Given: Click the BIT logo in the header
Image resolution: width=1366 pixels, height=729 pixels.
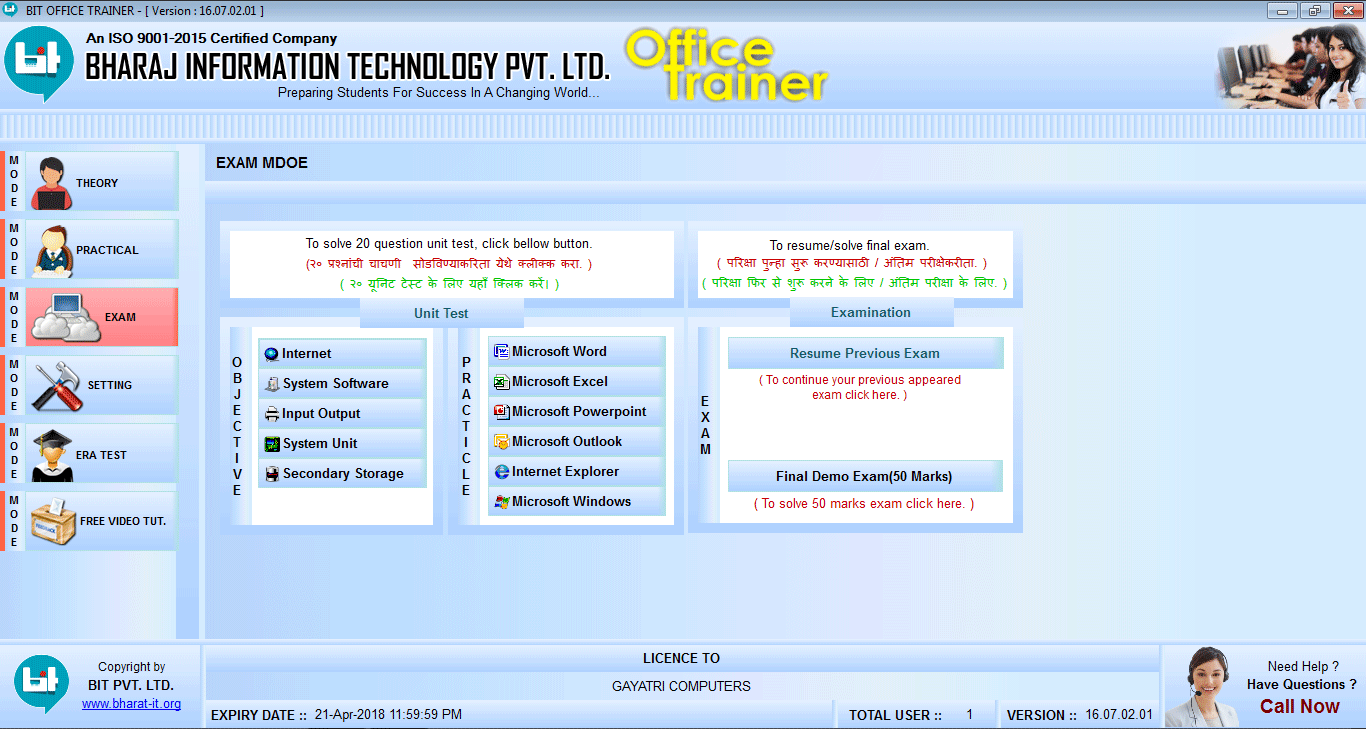Looking at the screenshot, I should pos(39,63).
